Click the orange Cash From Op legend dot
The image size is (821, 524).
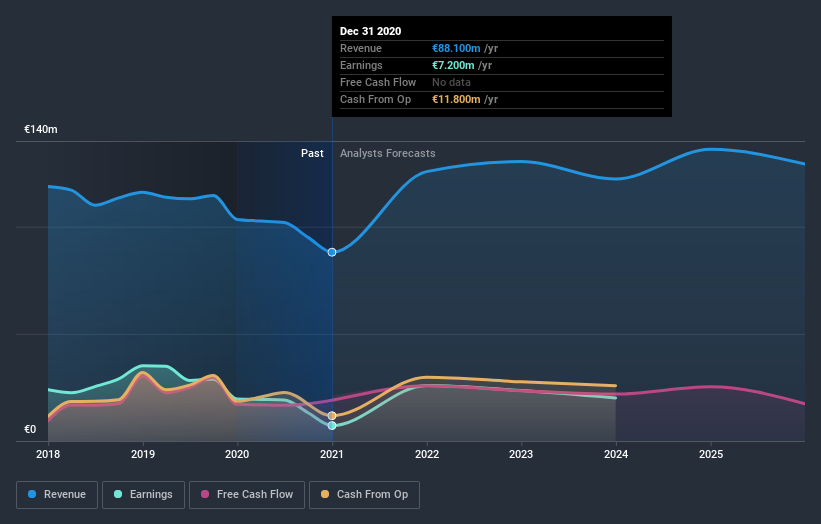click(x=325, y=494)
